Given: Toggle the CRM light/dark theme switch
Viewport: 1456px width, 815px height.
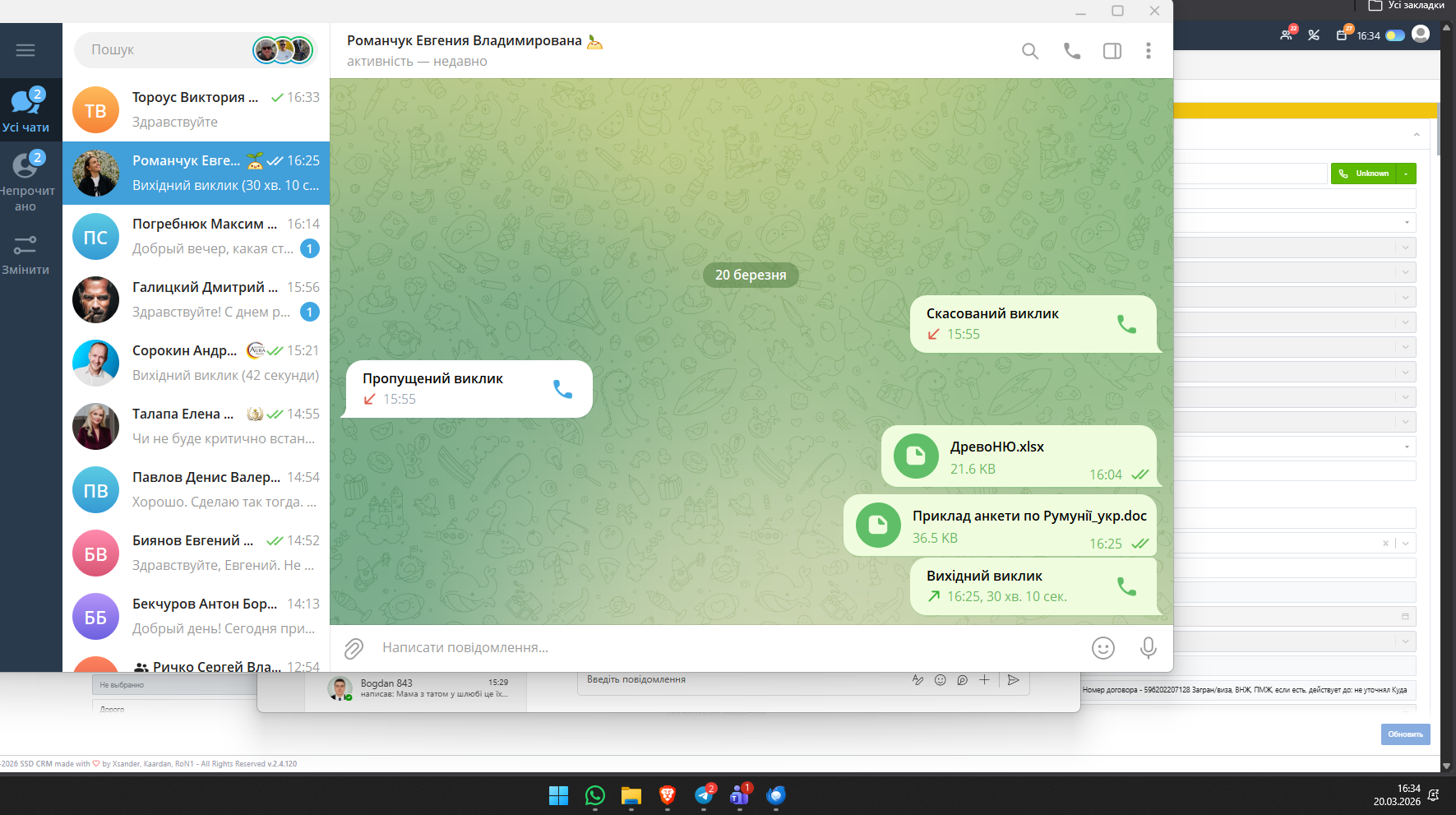Looking at the screenshot, I should pyautogui.click(x=1395, y=35).
